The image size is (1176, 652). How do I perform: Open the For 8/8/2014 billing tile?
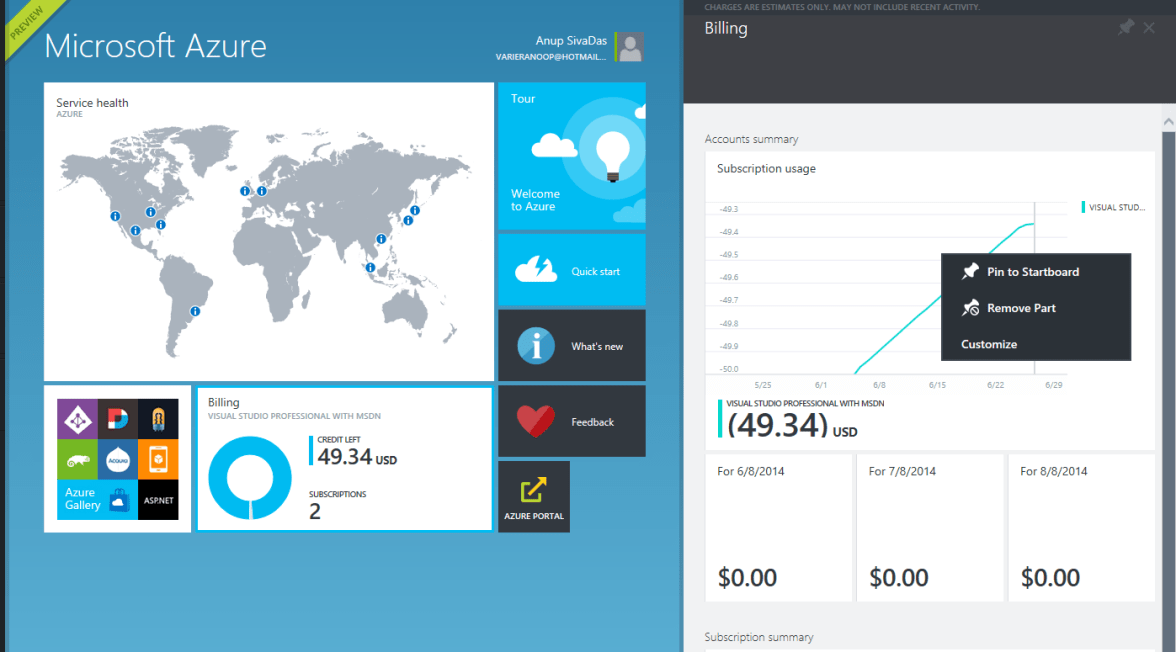tap(1081, 527)
